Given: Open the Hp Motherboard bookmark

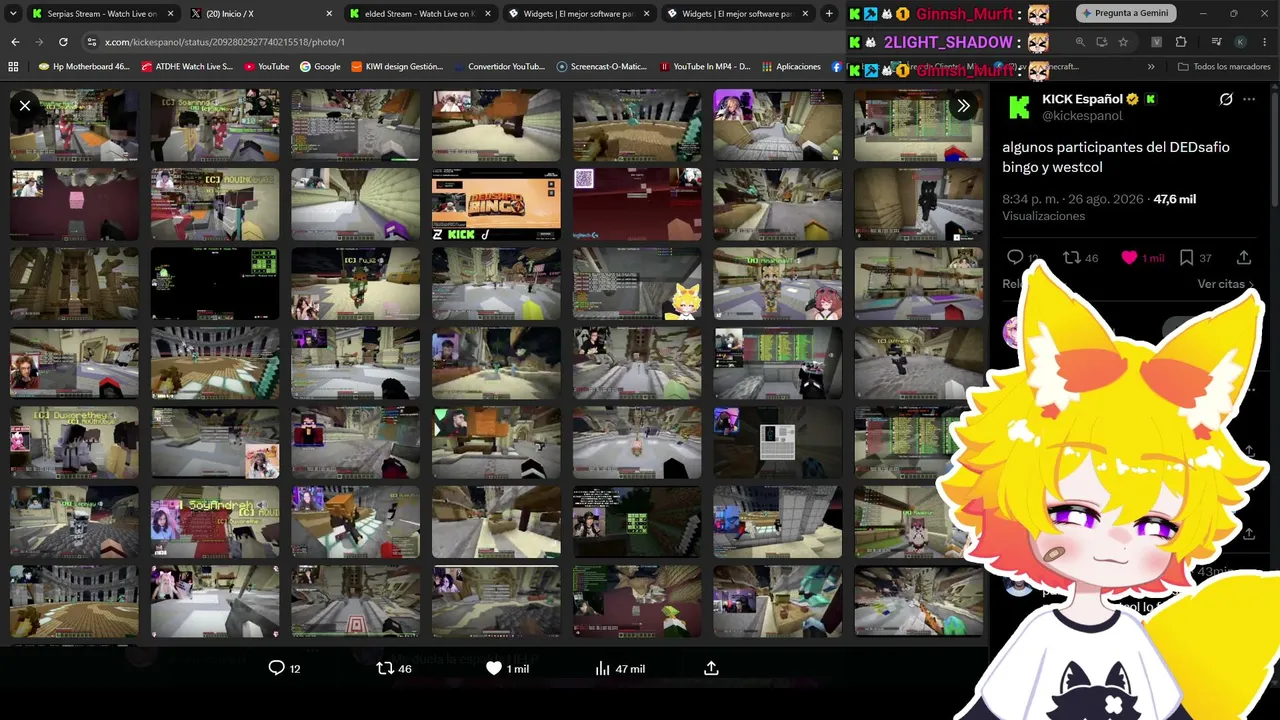Looking at the screenshot, I should [83, 67].
